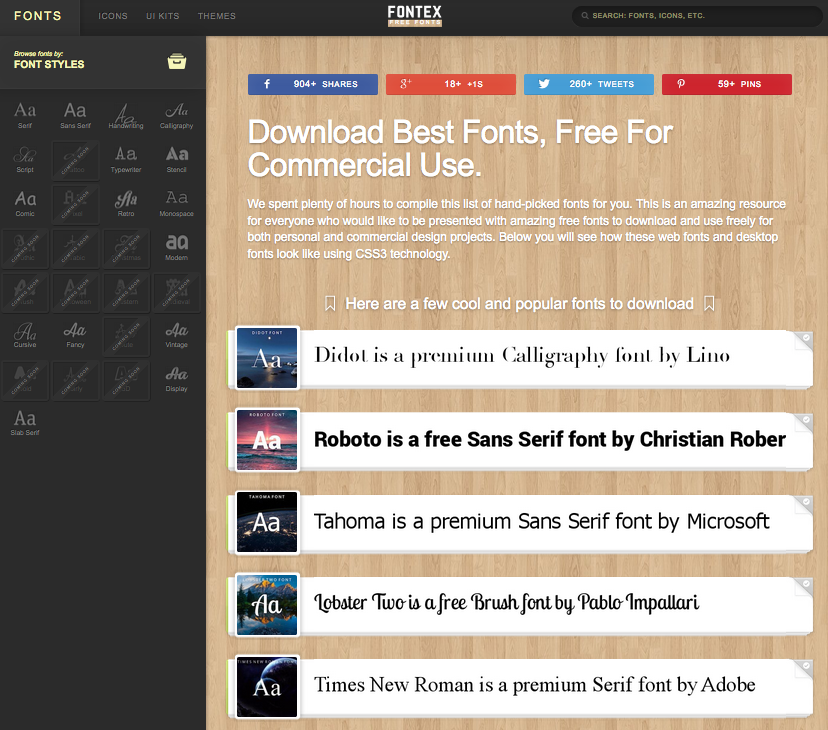Viewport: 828px width, 730px height.
Task: Click the corner check mark on Roboto row
Action: [806, 419]
